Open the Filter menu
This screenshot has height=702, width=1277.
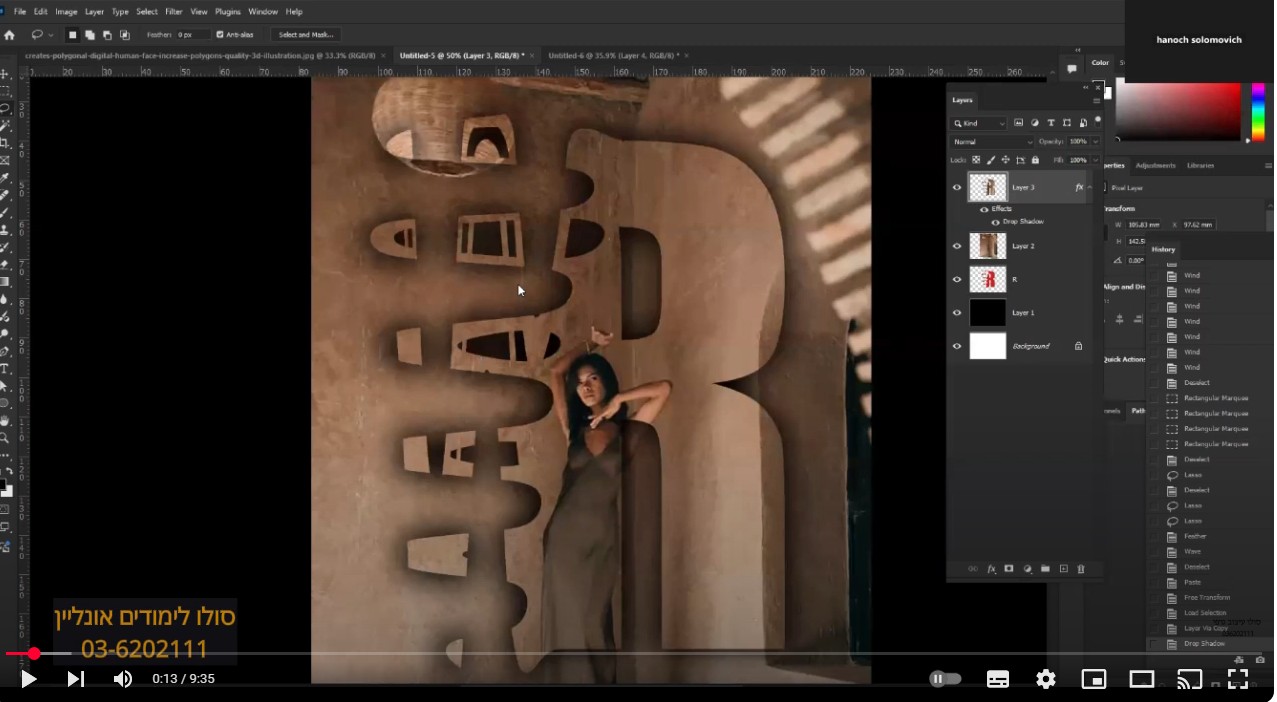(174, 12)
